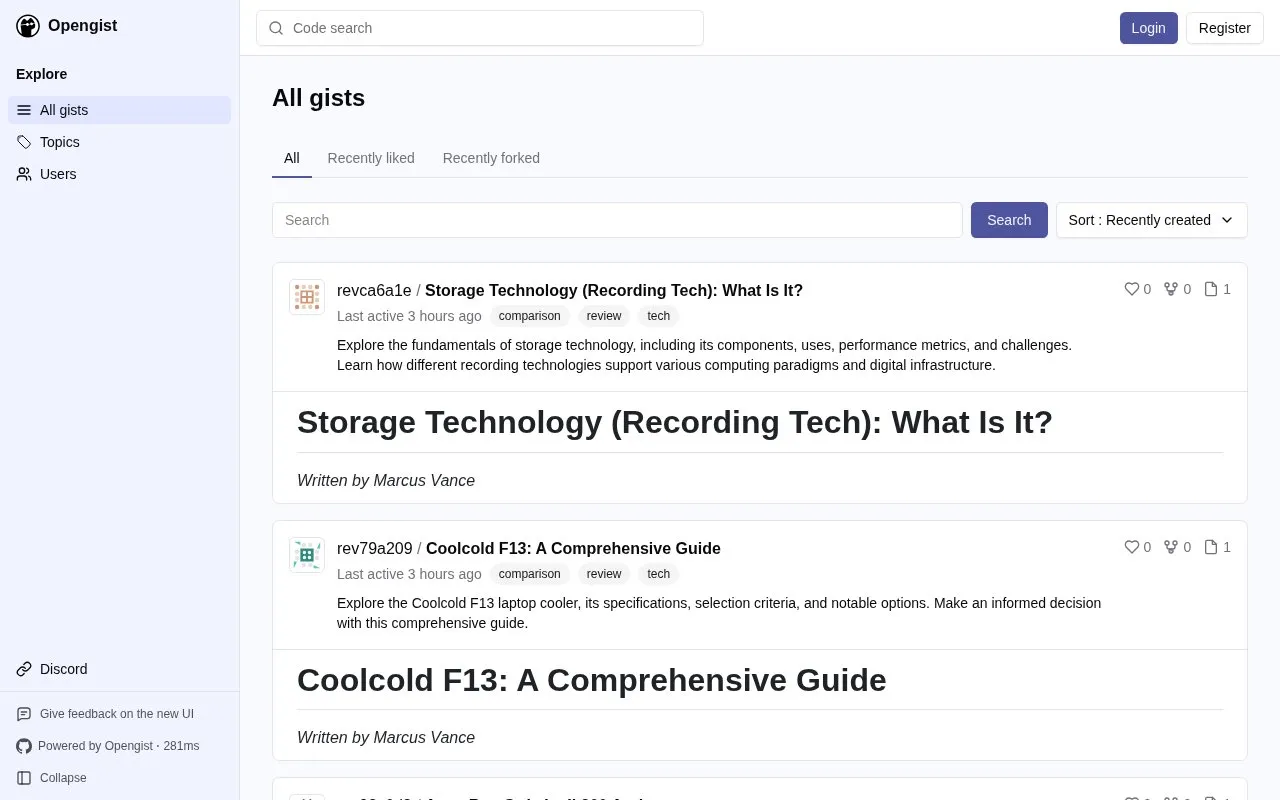Switch to the Recently liked tab
1280x800 pixels.
pyautogui.click(x=371, y=158)
